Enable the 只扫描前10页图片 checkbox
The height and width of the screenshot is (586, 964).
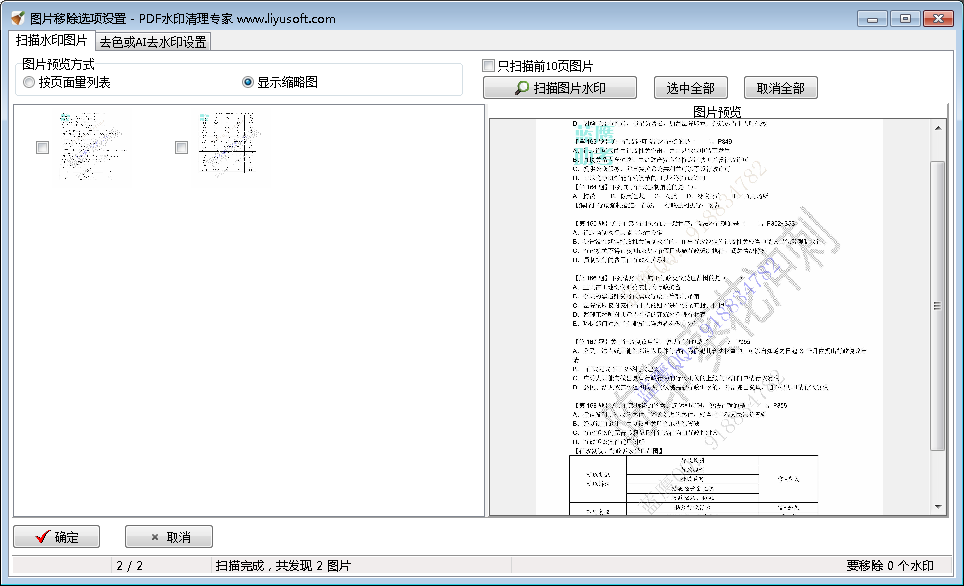click(x=489, y=63)
